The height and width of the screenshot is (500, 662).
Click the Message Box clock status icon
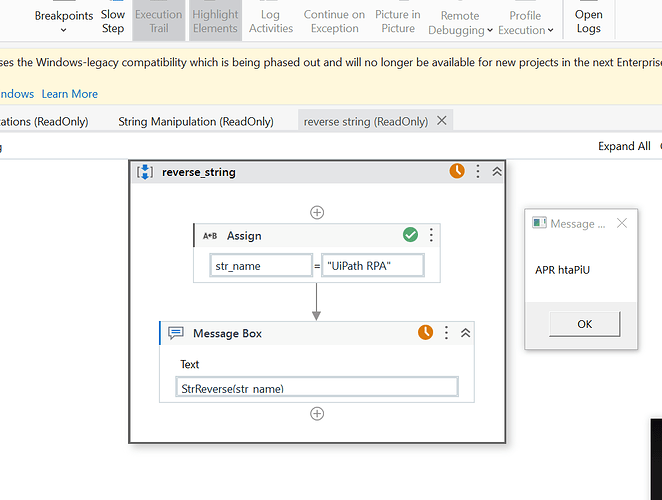coord(426,332)
